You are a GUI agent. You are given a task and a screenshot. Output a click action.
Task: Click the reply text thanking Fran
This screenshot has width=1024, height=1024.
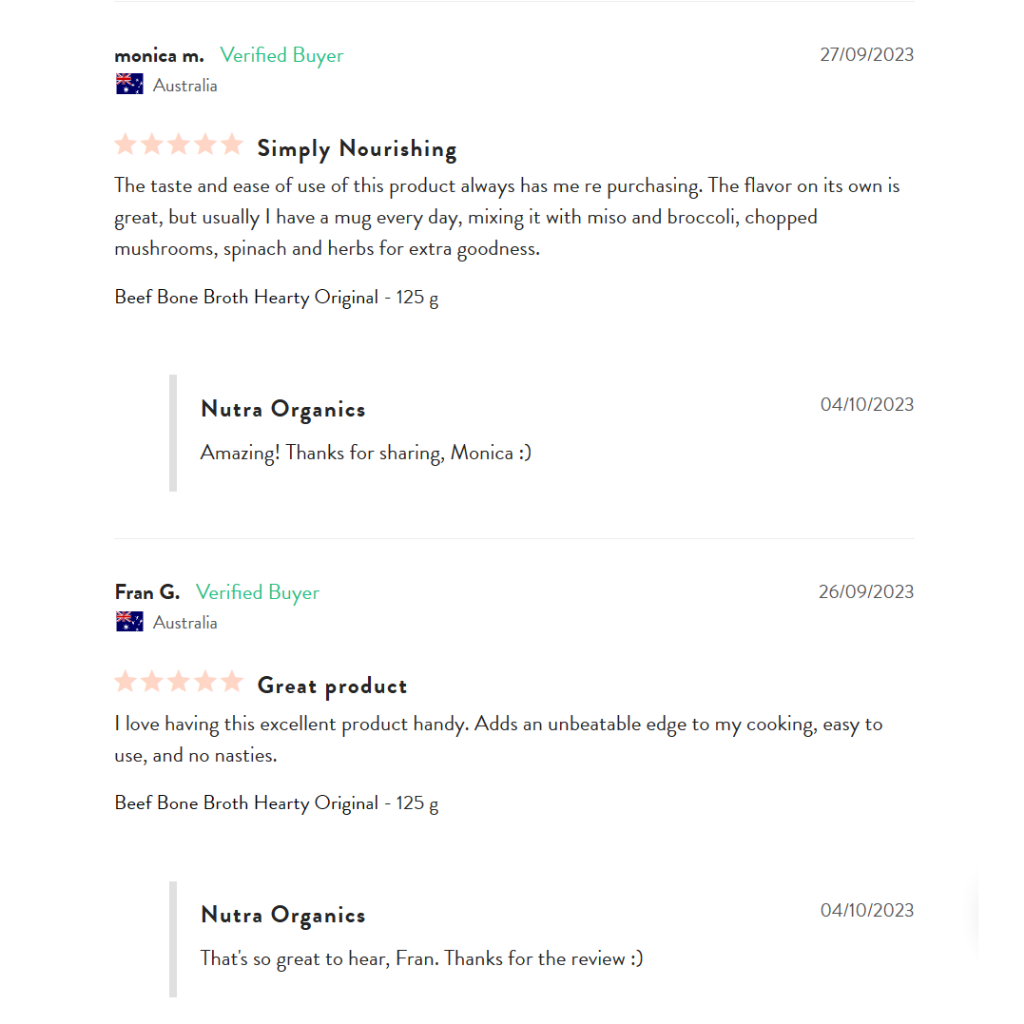click(x=421, y=958)
